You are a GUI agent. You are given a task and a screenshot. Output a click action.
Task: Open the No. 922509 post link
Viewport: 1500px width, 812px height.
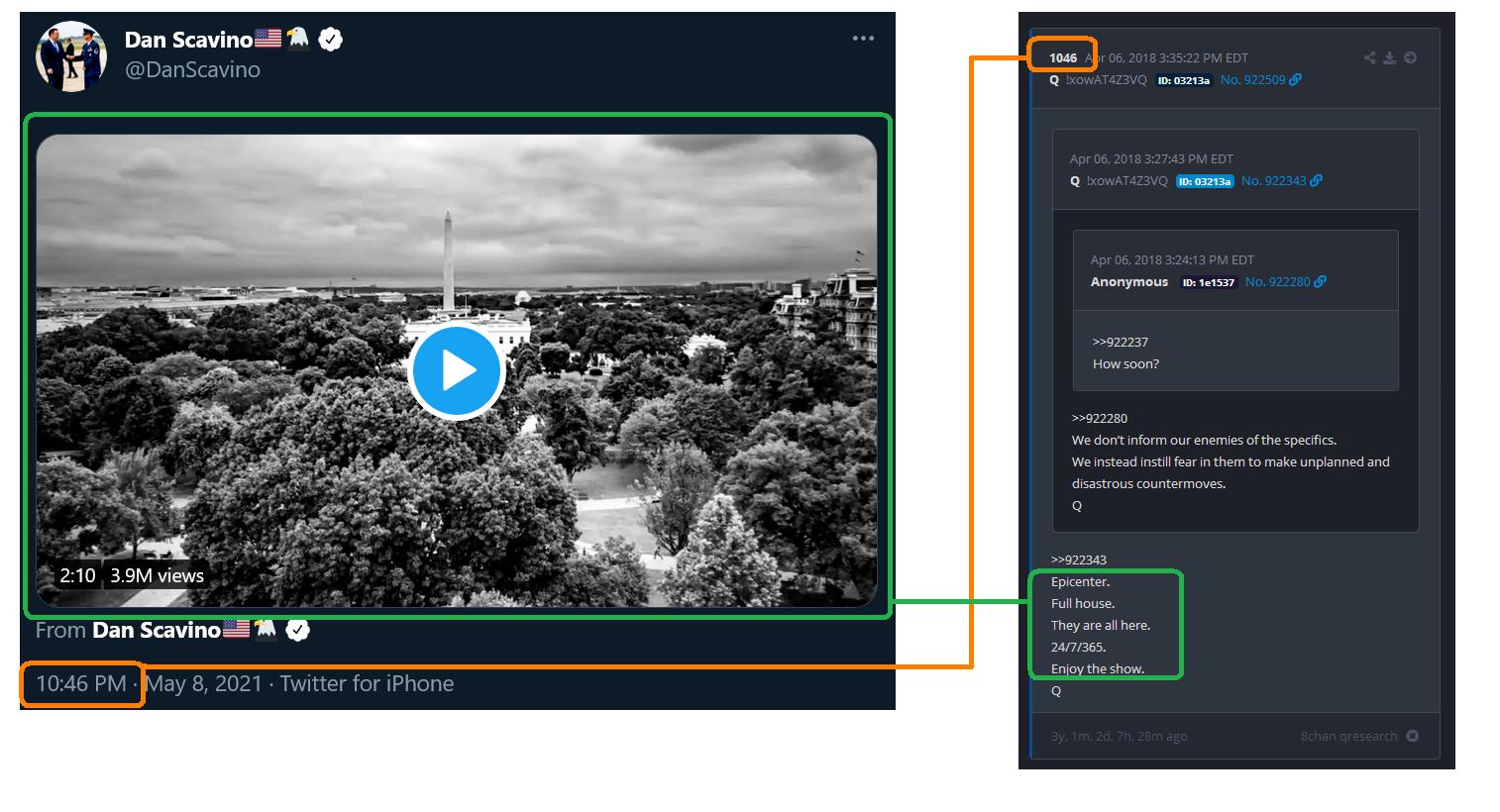[1252, 80]
